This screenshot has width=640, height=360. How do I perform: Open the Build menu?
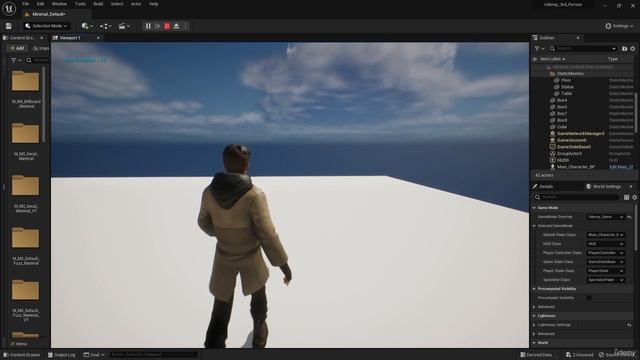[98, 4]
